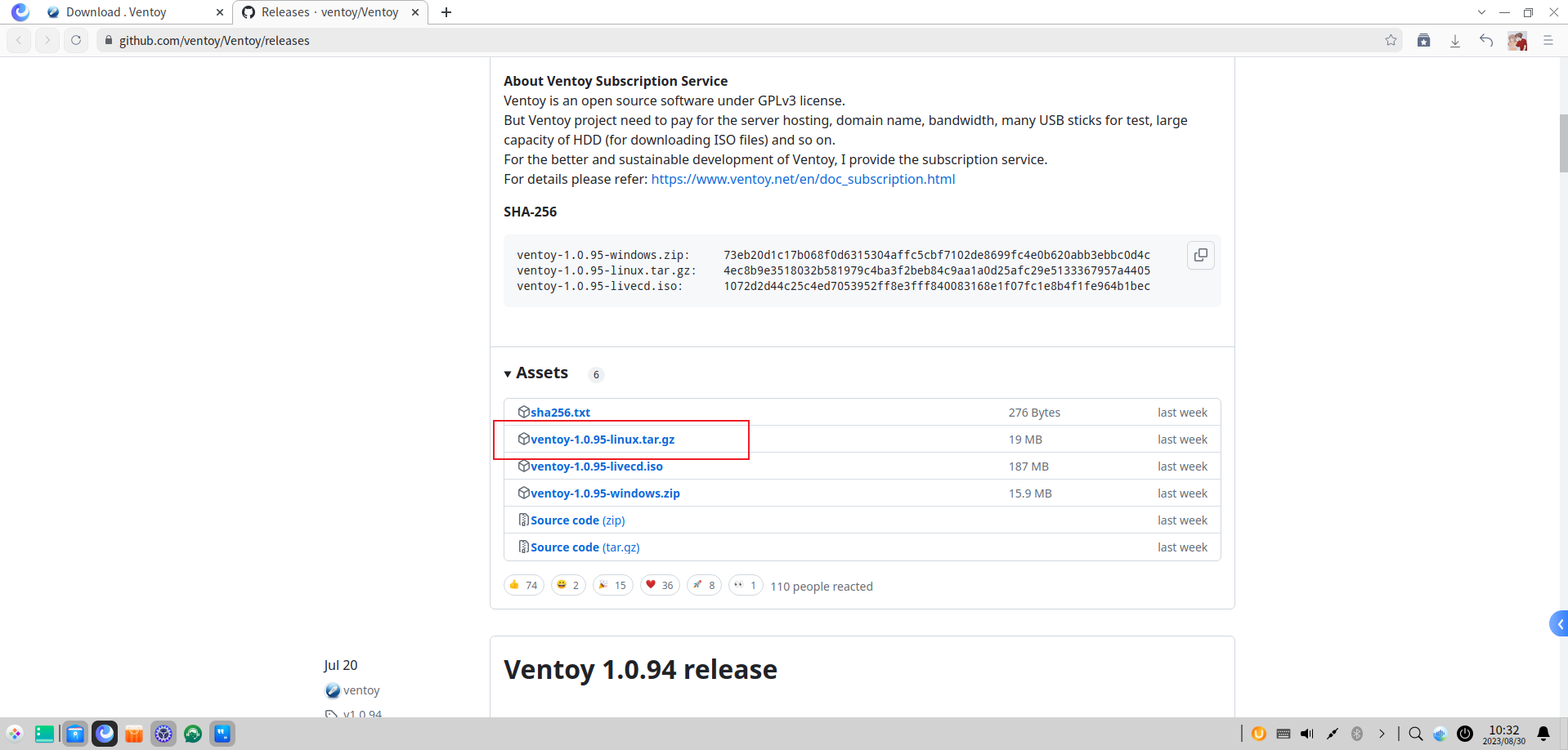
Task: Click the thumbs up reaction with 74
Action: point(524,585)
